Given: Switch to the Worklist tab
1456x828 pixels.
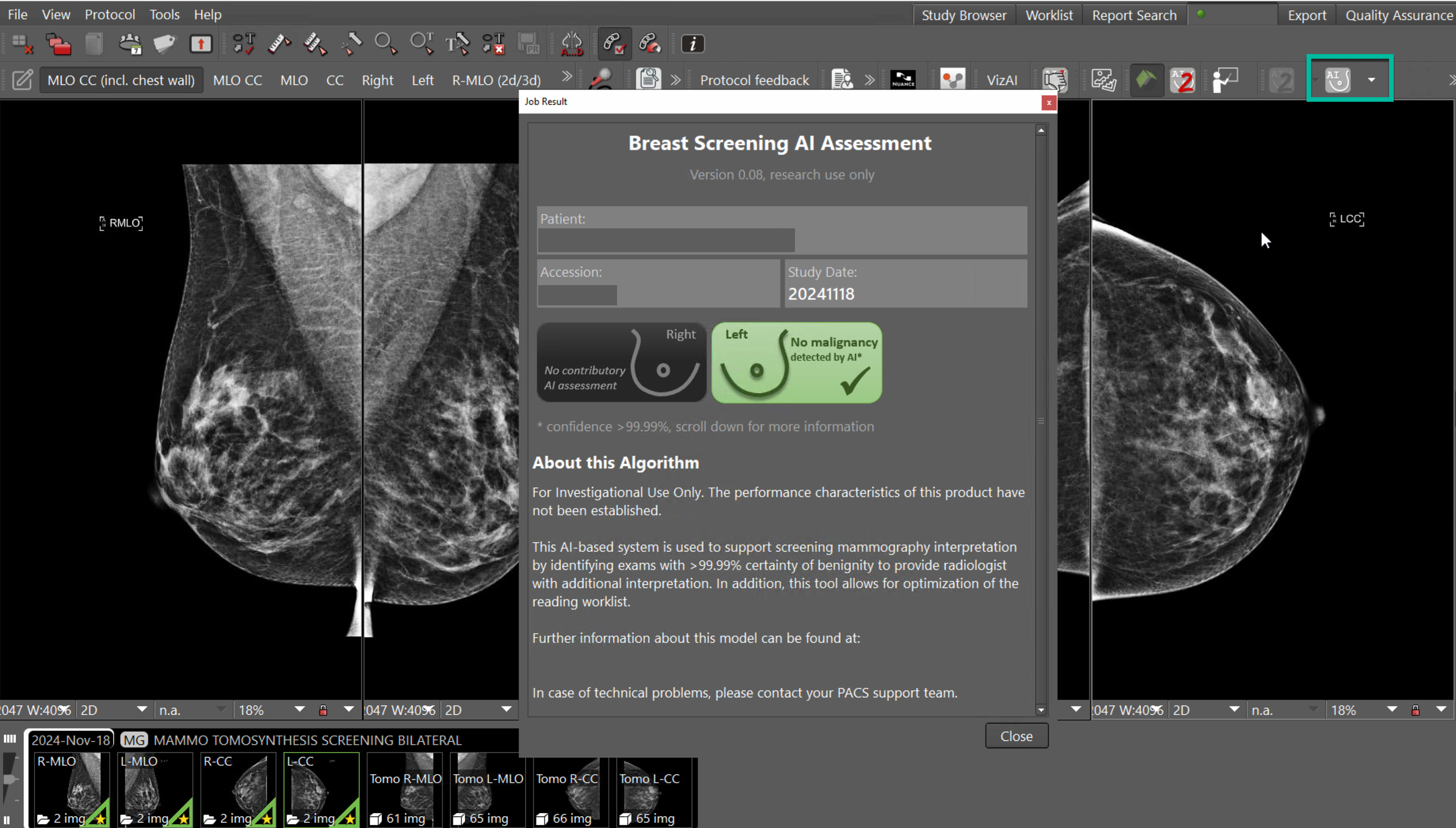Looking at the screenshot, I should point(1049,14).
